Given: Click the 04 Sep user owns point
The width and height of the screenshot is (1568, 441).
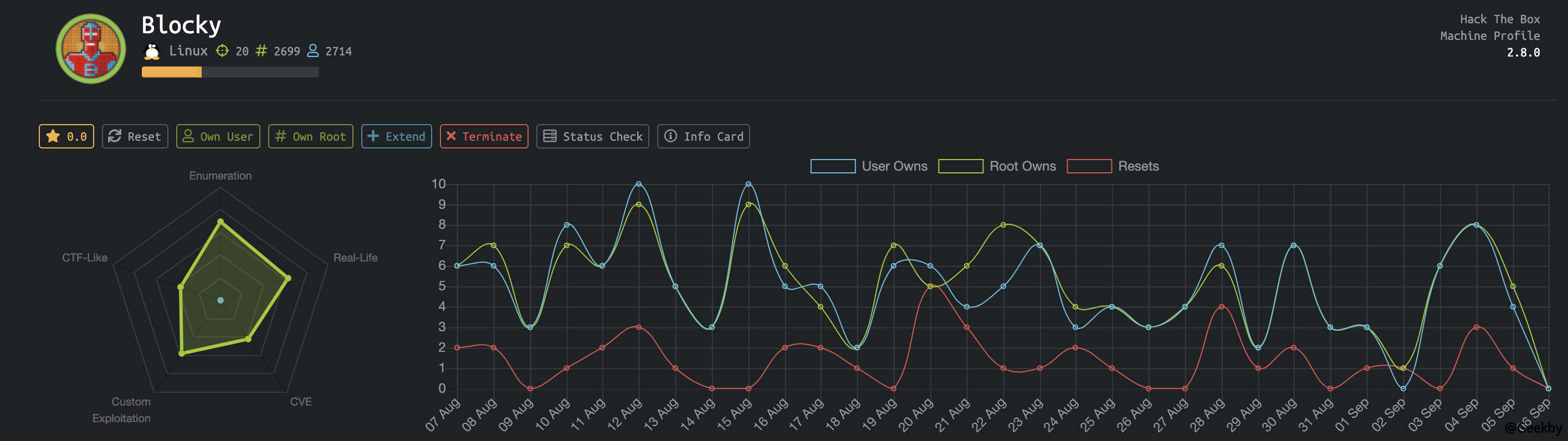Looking at the screenshot, I should pyautogui.click(x=1476, y=225).
